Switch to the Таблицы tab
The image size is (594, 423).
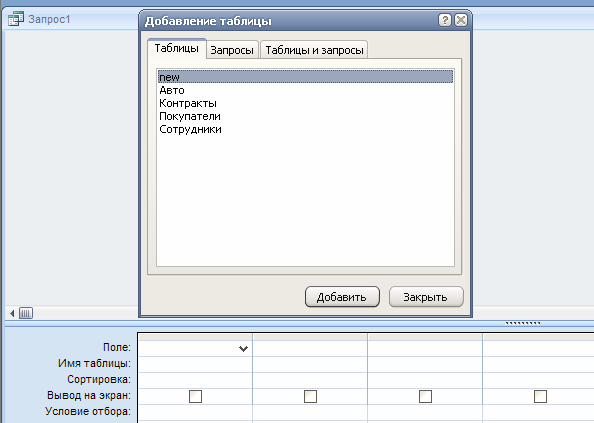177,48
